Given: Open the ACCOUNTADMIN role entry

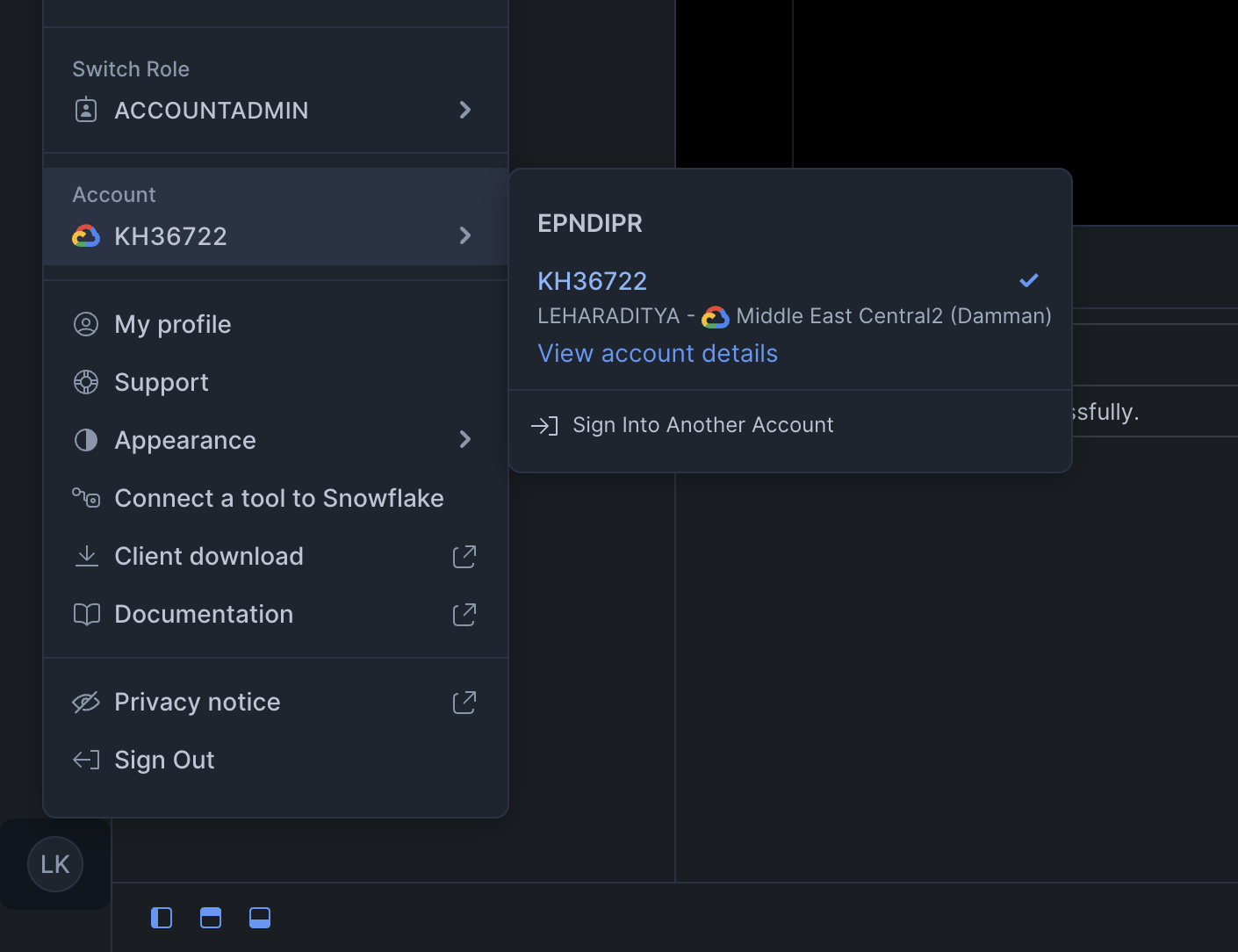Looking at the screenshot, I should tap(276, 110).
